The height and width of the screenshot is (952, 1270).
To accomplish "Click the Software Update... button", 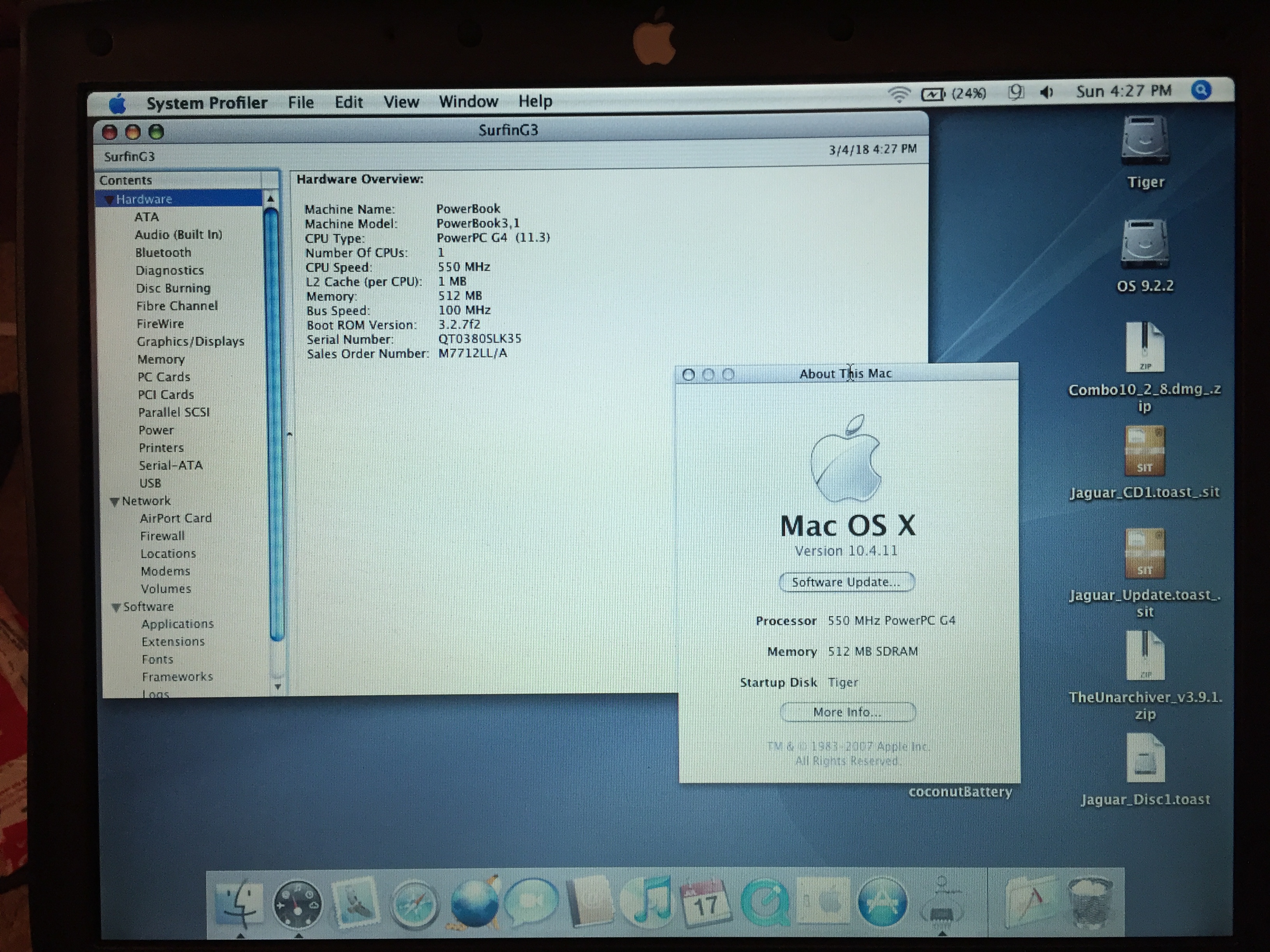I will click(846, 582).
